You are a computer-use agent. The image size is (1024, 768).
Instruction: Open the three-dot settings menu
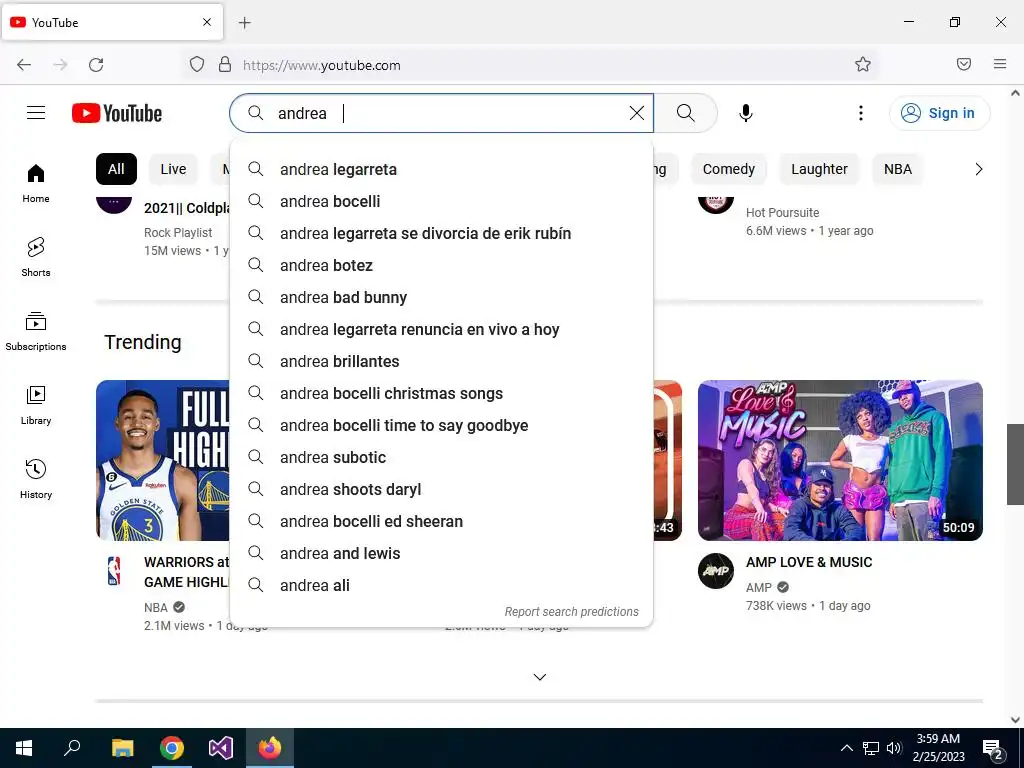pyautogui.click(x=861, y=113)
